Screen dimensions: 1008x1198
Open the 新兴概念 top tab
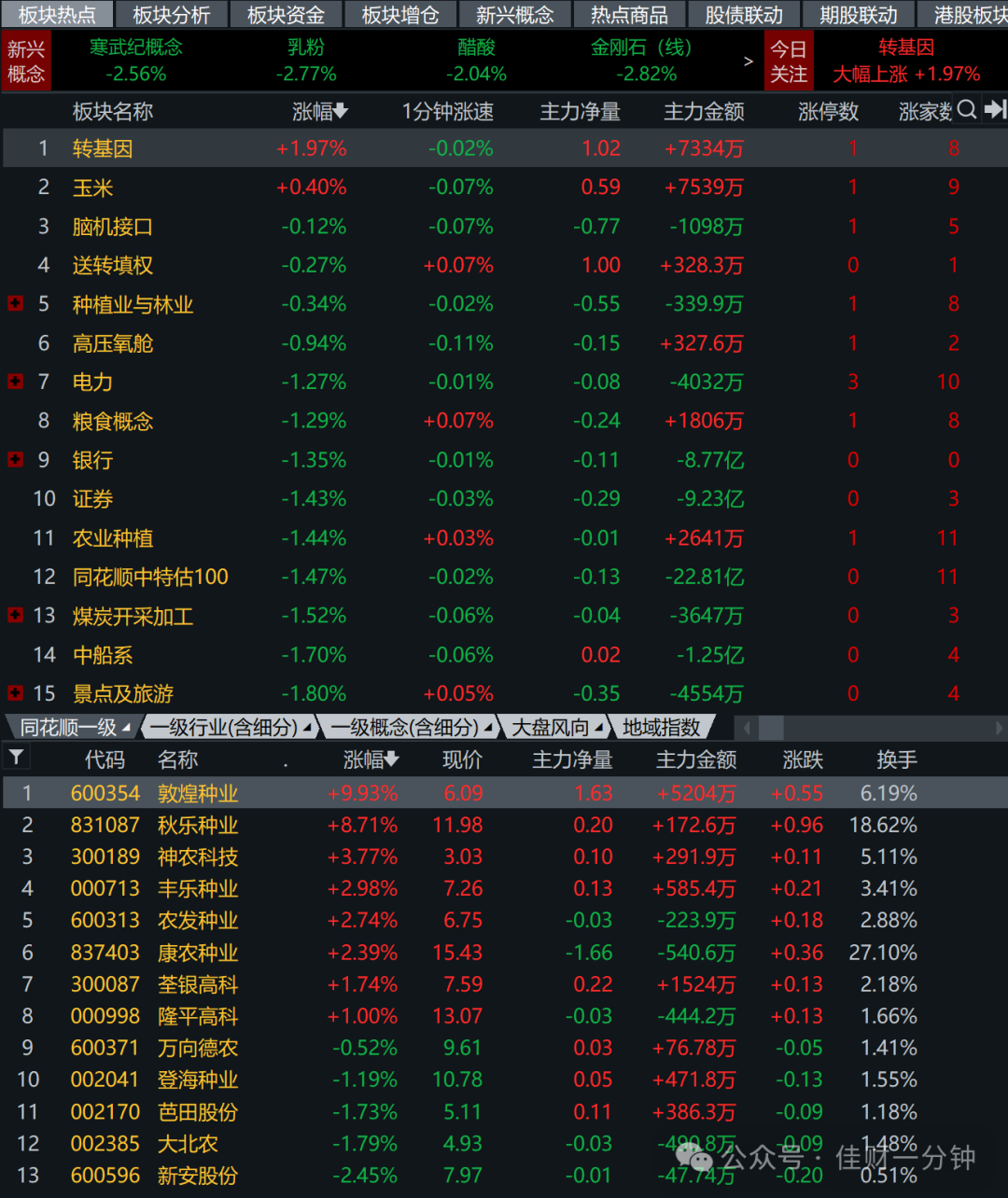514,14
